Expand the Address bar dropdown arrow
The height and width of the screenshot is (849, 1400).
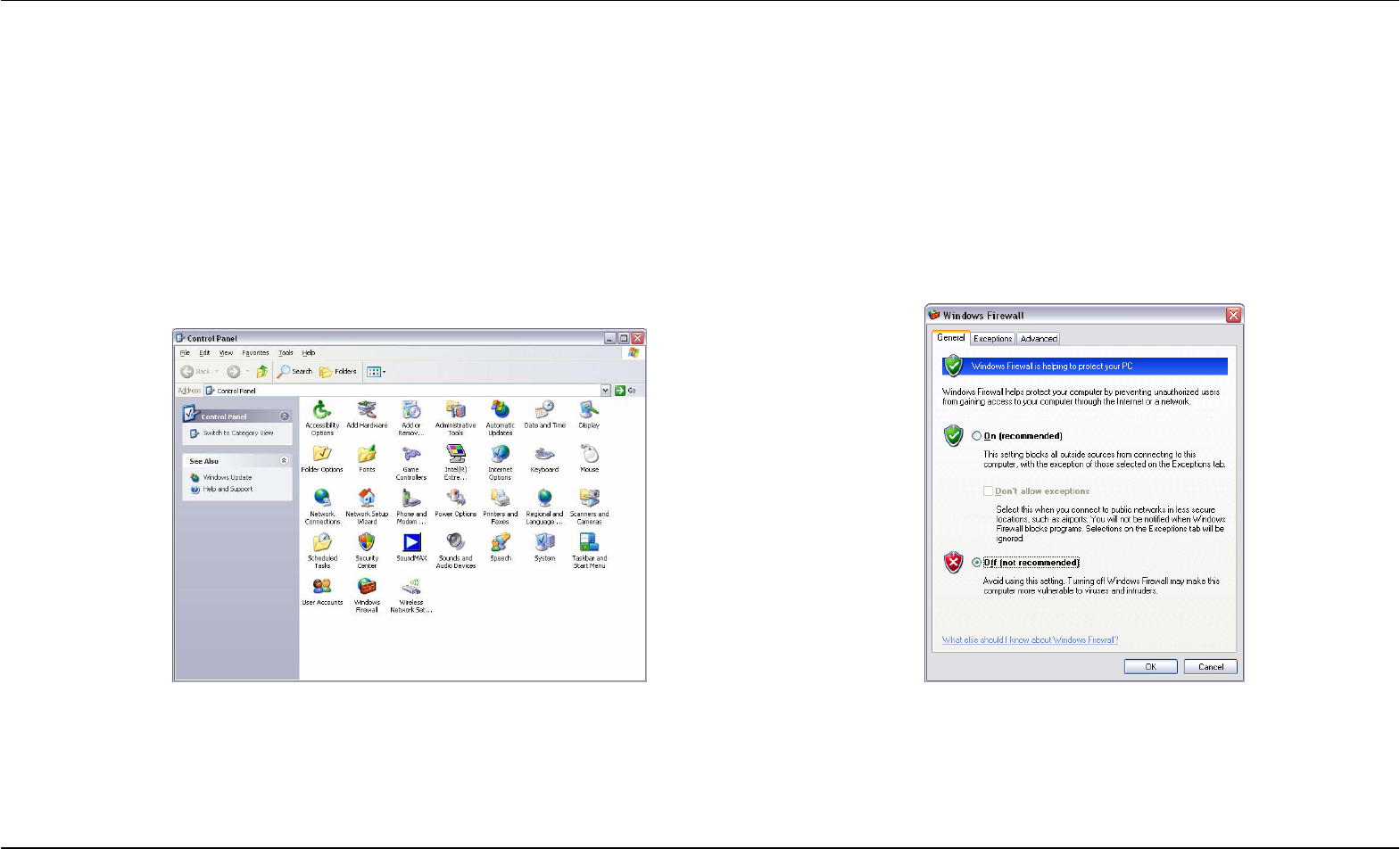[x=606, y=391]
